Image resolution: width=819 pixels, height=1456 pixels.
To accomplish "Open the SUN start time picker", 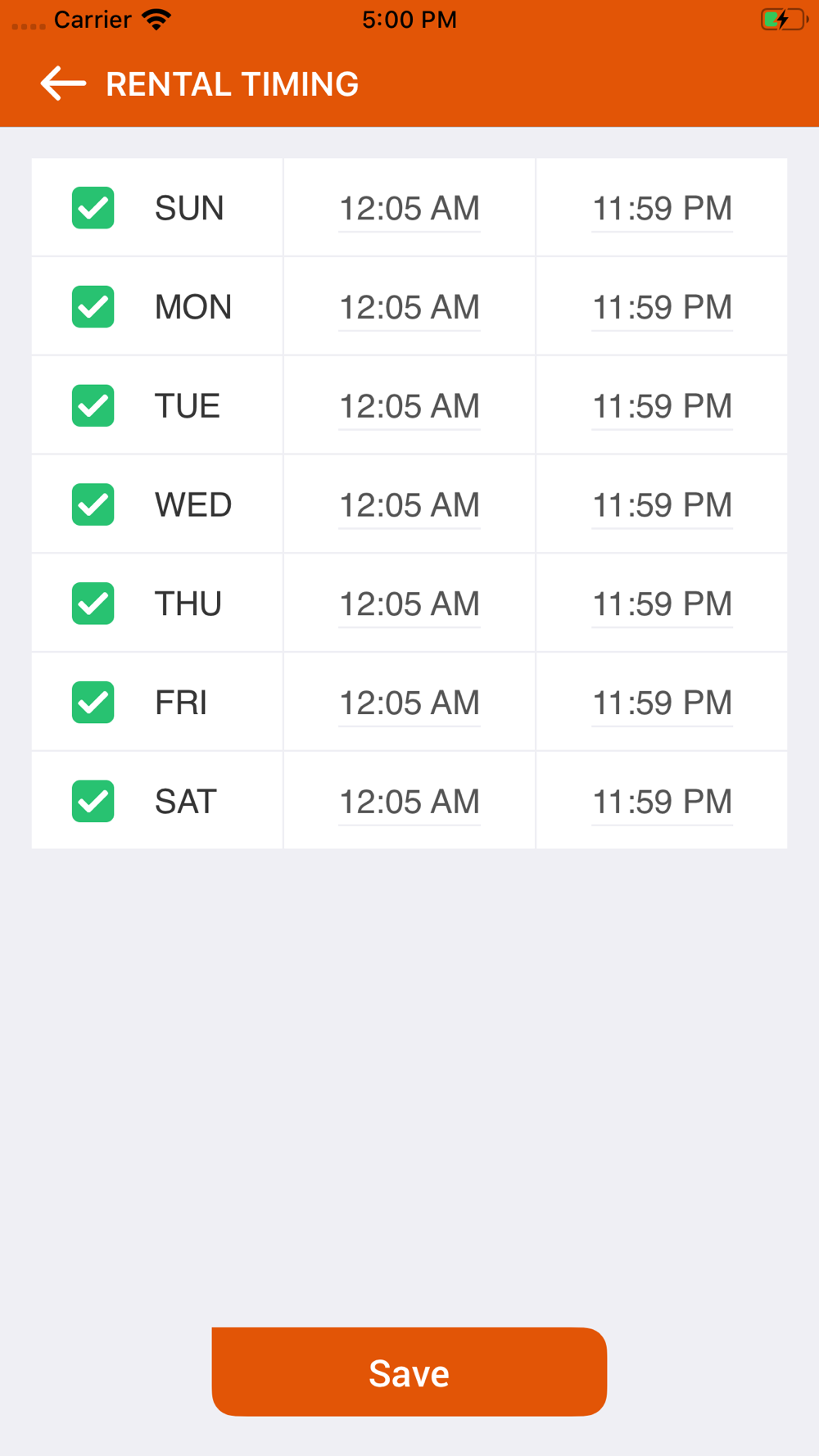I will (409, 209).
